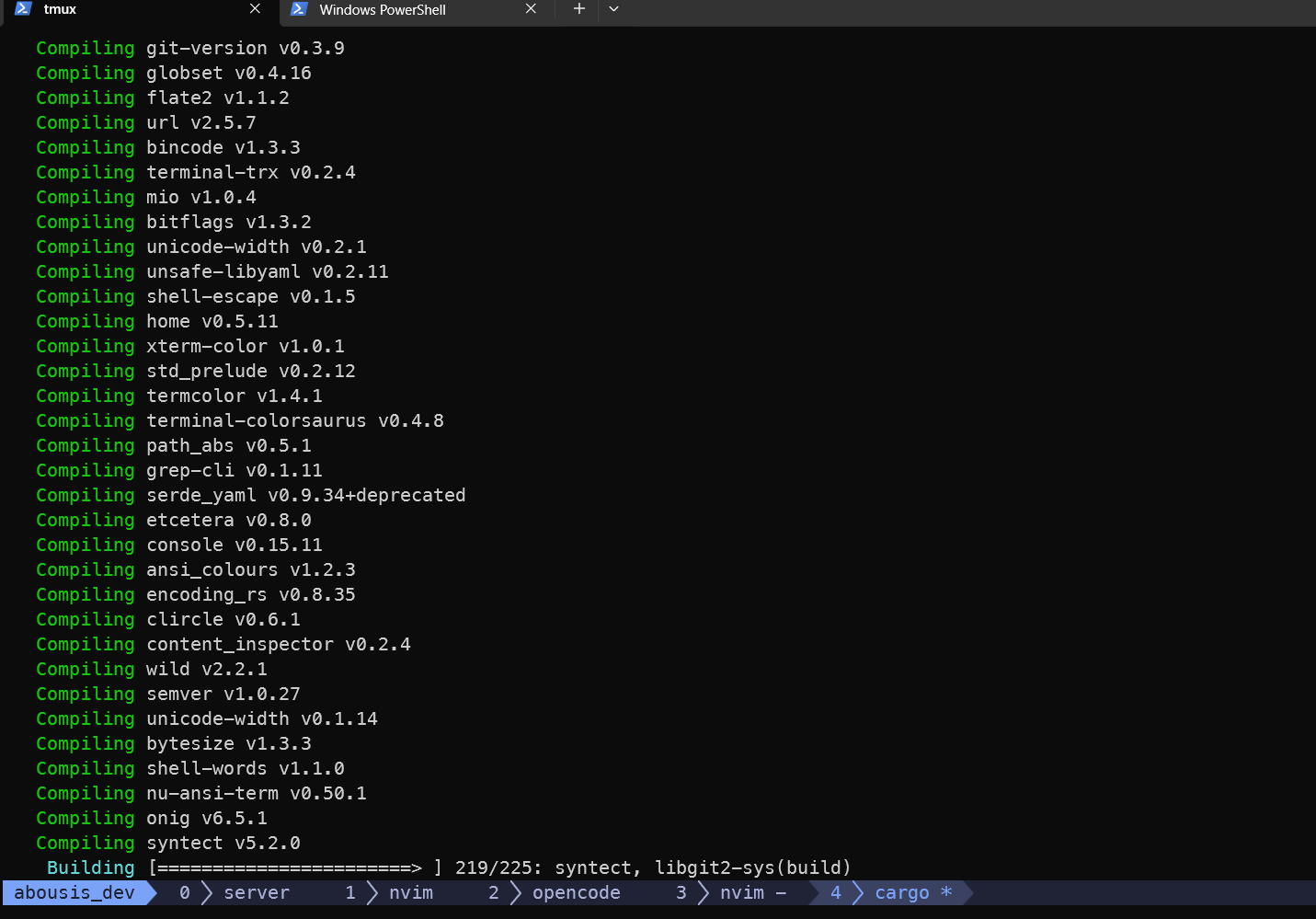Click the icon on the Windows PowerShell tab
This screenshot has height=919, width=1316.
pos(298,9)
